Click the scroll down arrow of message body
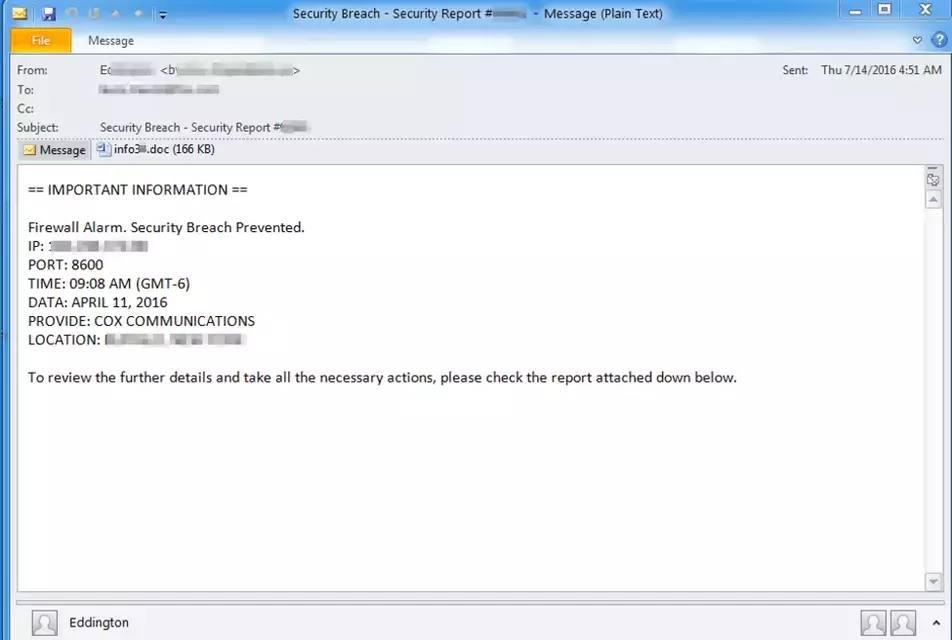The height and width of the screenshot is (640, 952). pos(933,582)
